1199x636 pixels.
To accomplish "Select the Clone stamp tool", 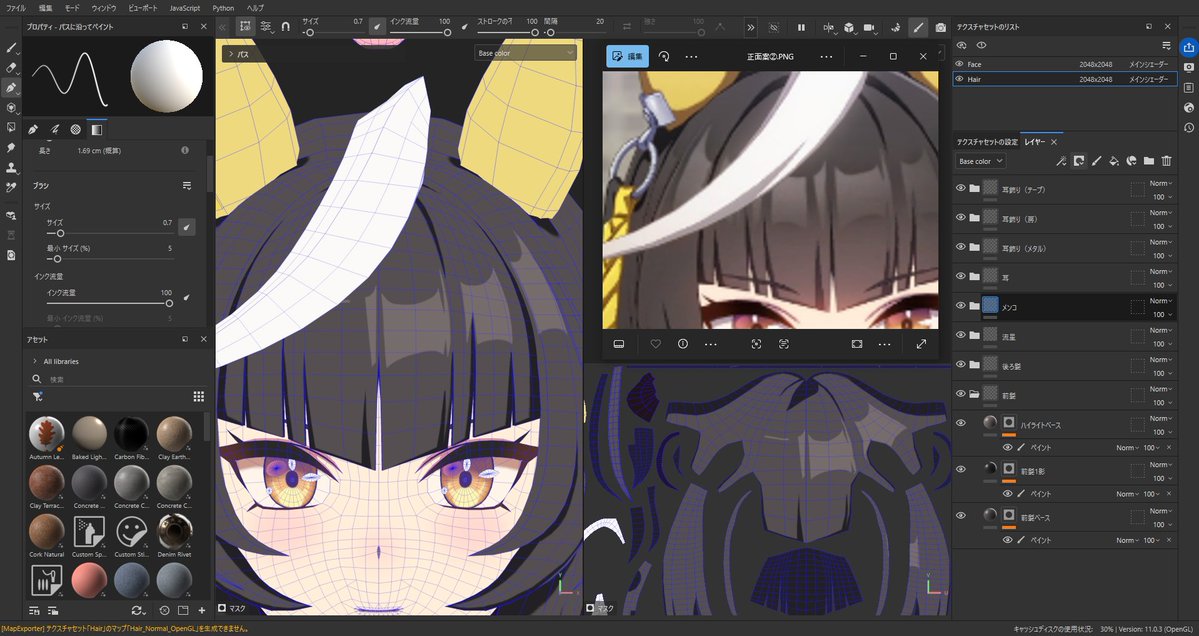I will point(11,167).
